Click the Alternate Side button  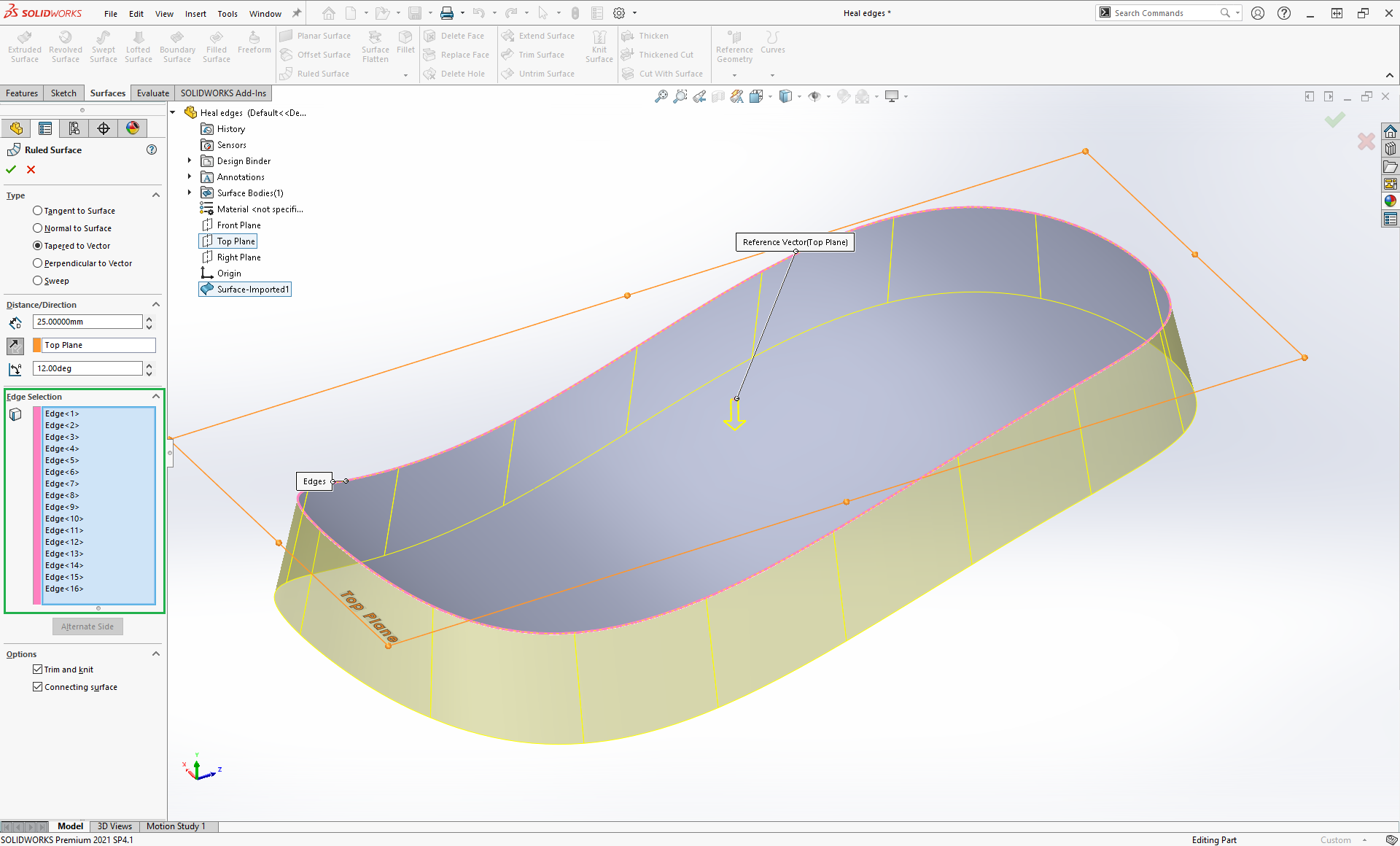[87, 626]
